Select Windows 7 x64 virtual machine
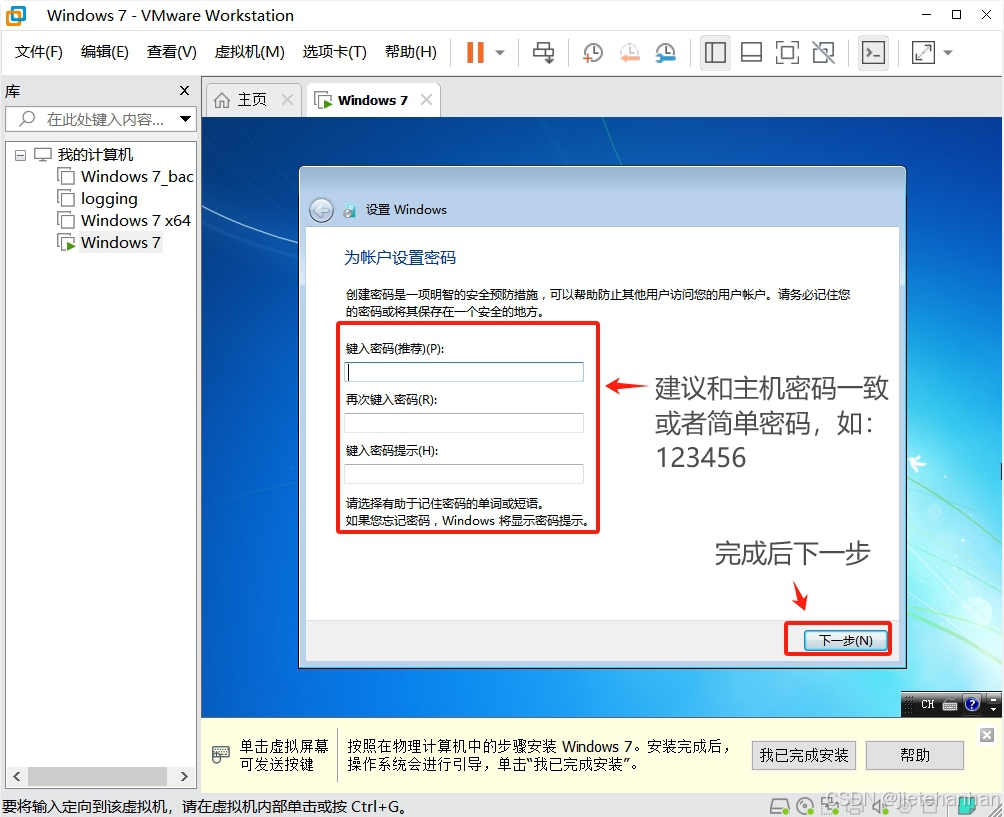The height and width of the screenshot is (817, 1004). point(136,221)
